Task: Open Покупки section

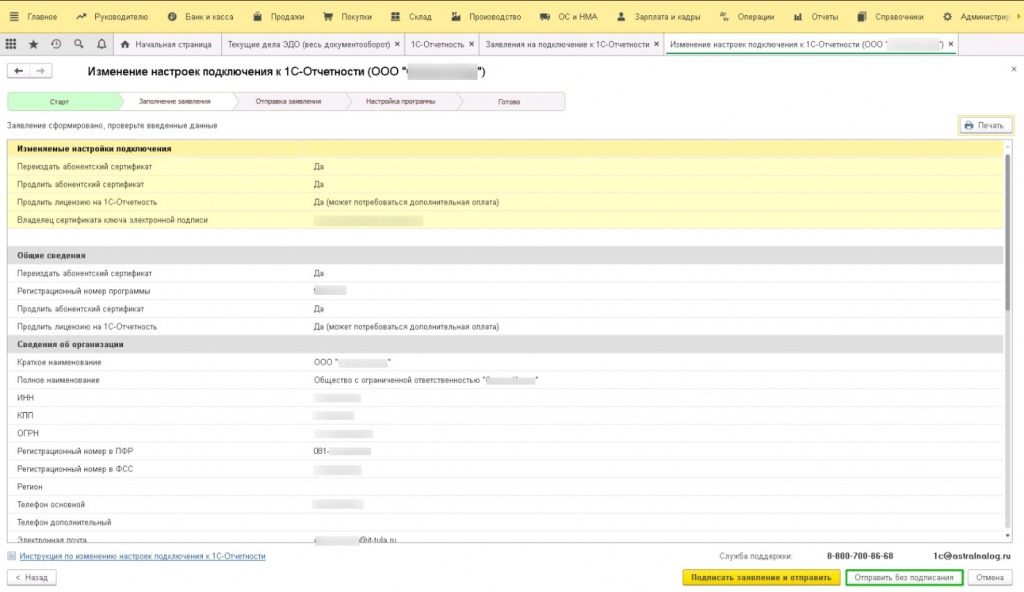Action: tap(347, 16)
